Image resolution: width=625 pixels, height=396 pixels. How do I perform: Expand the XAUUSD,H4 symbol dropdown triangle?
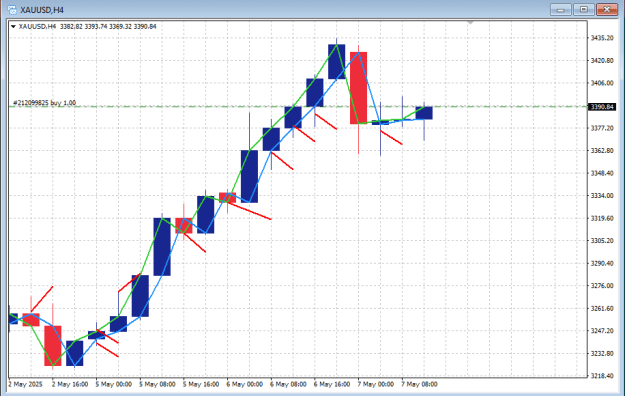click(x=13, y=27)
